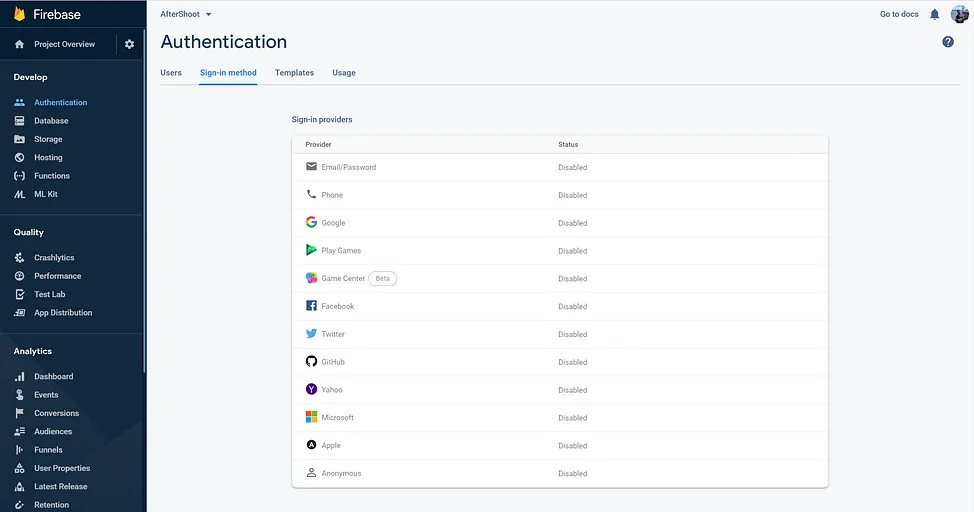Click the App Distribution icon
This screenshot has height=512, width=974.
19,313
